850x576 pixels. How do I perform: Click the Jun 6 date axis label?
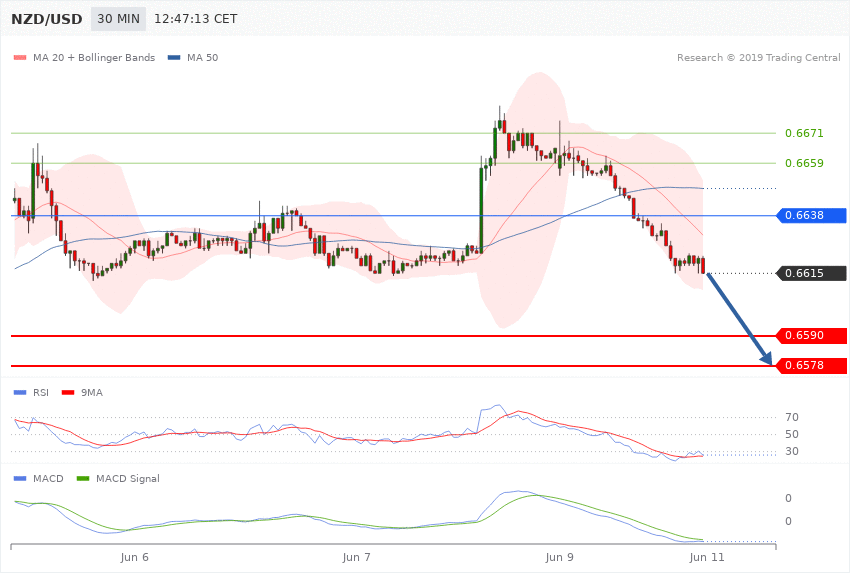pos(134,557)
